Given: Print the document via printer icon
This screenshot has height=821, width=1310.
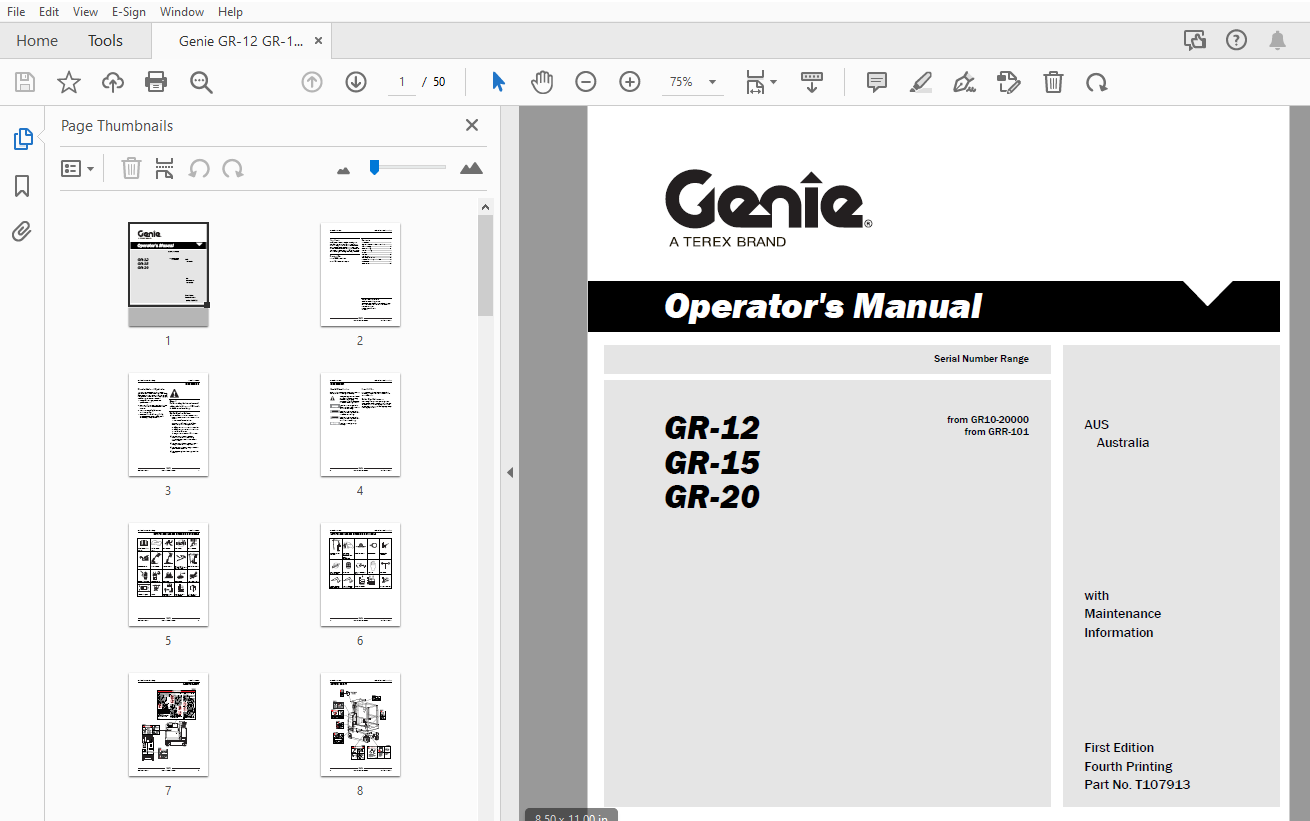Looking at the screenshot, I should pos(156,82).
